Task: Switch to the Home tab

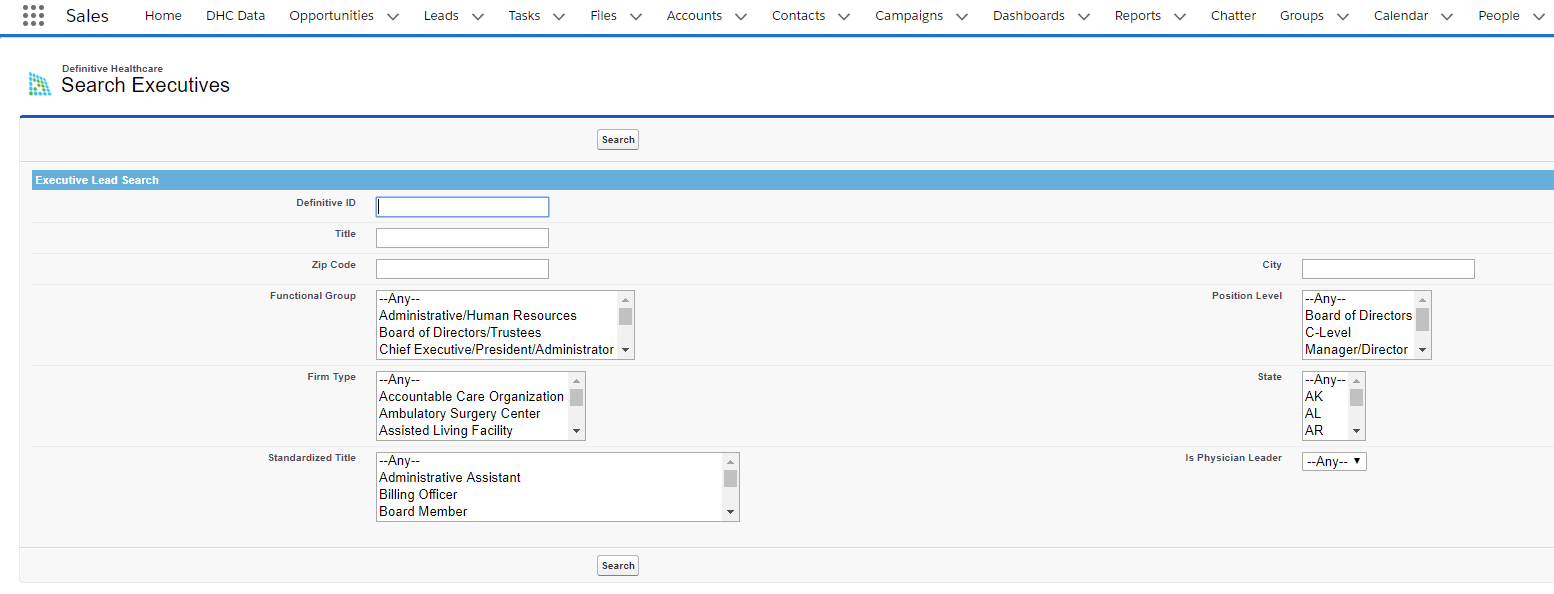Action: (163, 16)
